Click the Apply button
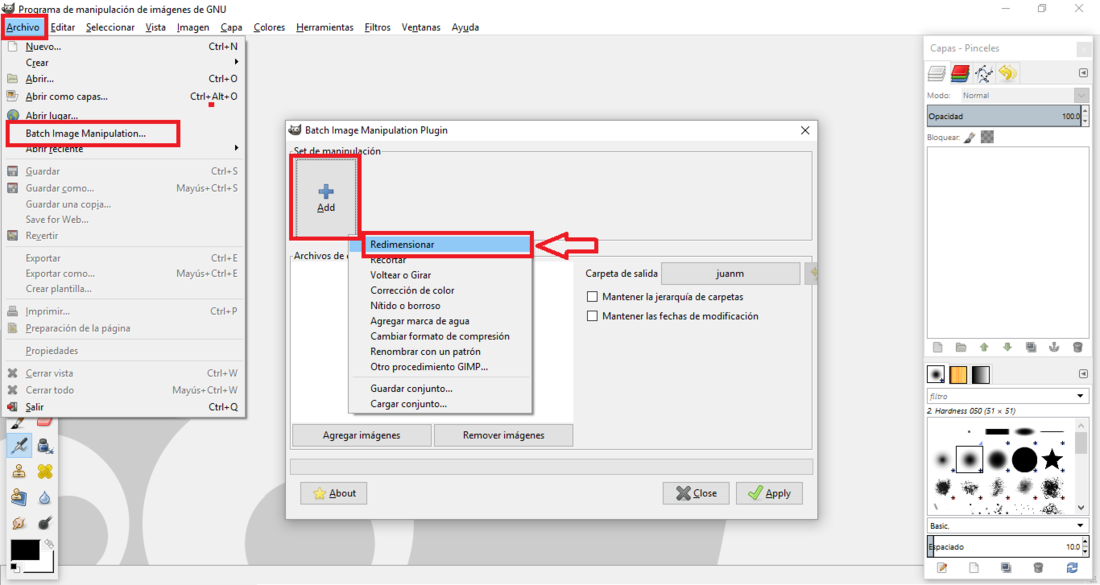The image size is (1100, 585). (x=769, y=493)
